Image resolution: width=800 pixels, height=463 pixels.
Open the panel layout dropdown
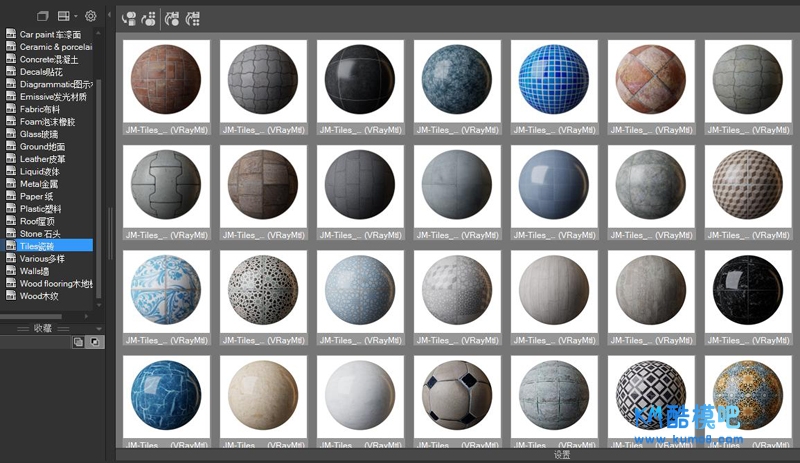coord(68,16)
